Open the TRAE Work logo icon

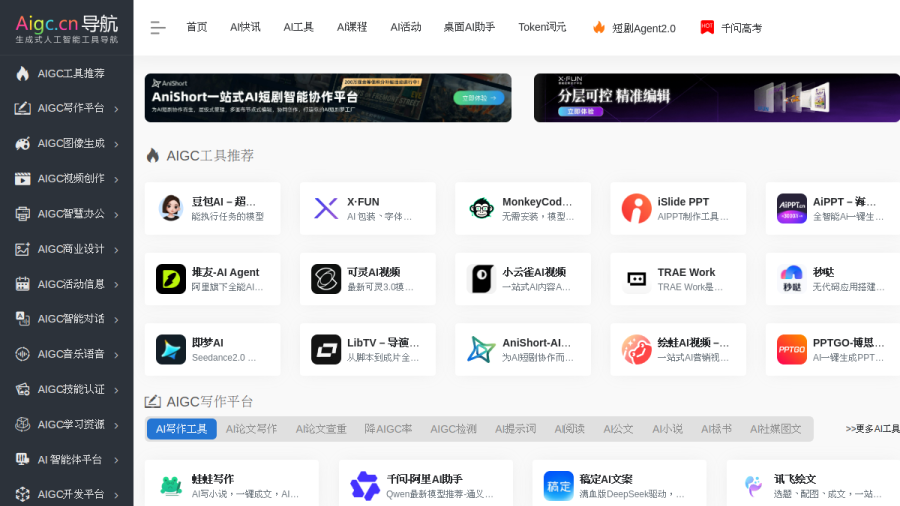(x=637, y=279)
